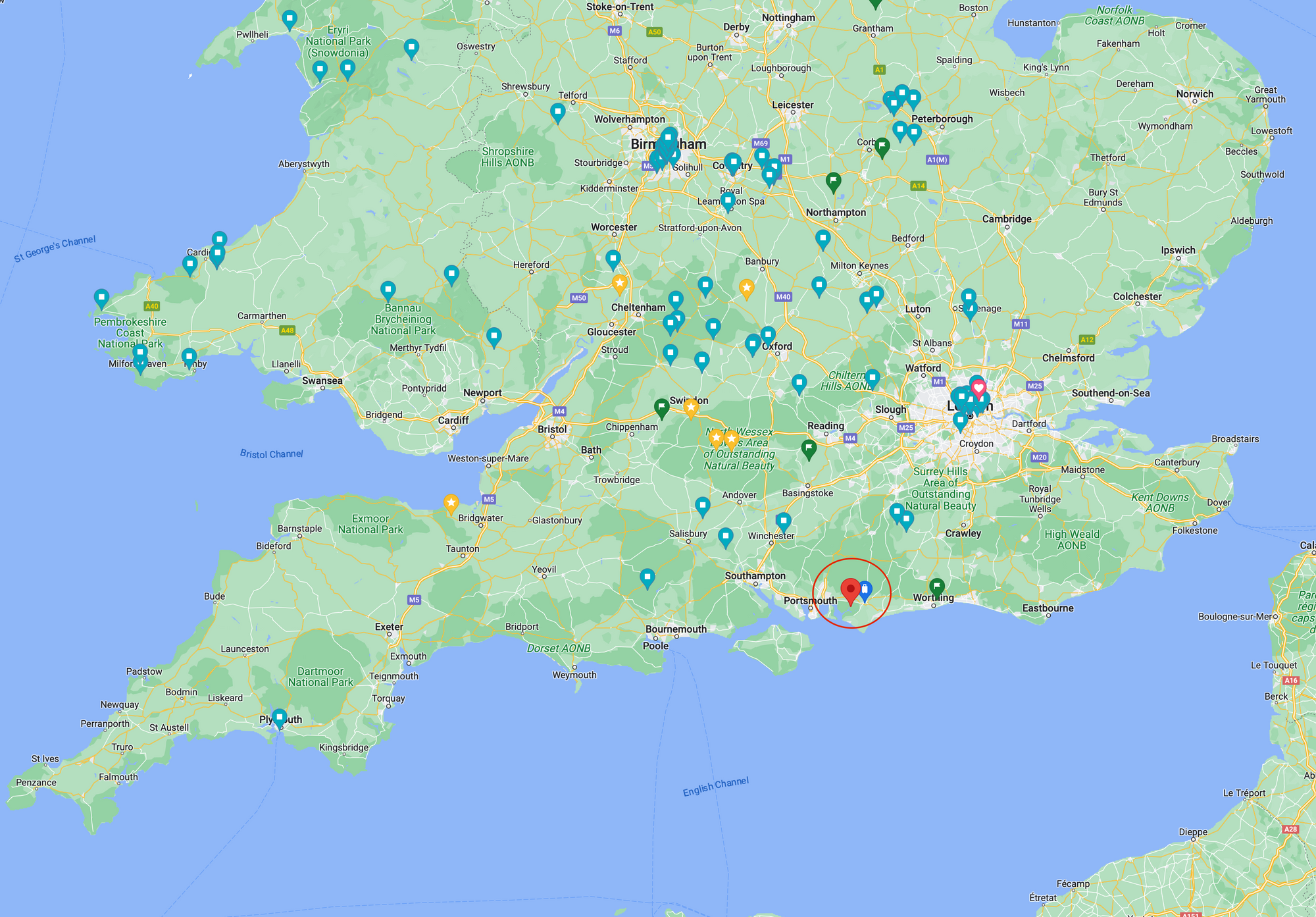The width and height of the screenshot is (1316, 917).
Task: Click the Exmoor National Park label
Action: pyautogui.click(x=370, y=524)
